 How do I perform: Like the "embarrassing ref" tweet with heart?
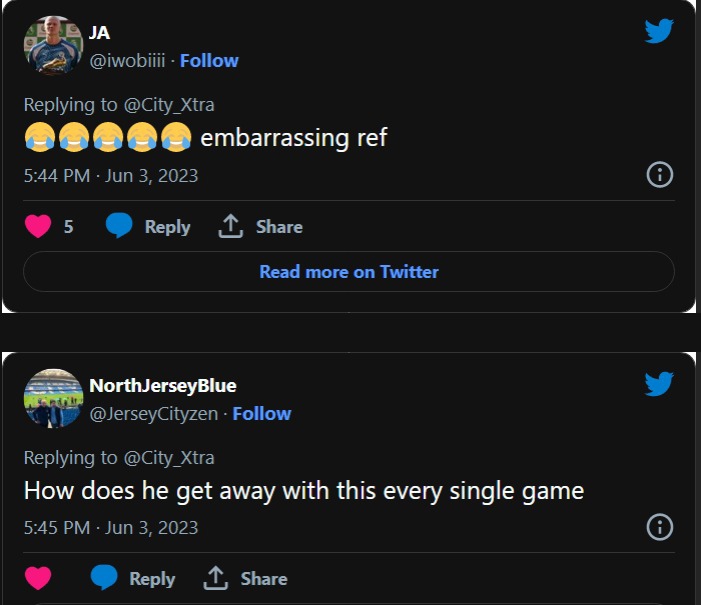(38, 227)
